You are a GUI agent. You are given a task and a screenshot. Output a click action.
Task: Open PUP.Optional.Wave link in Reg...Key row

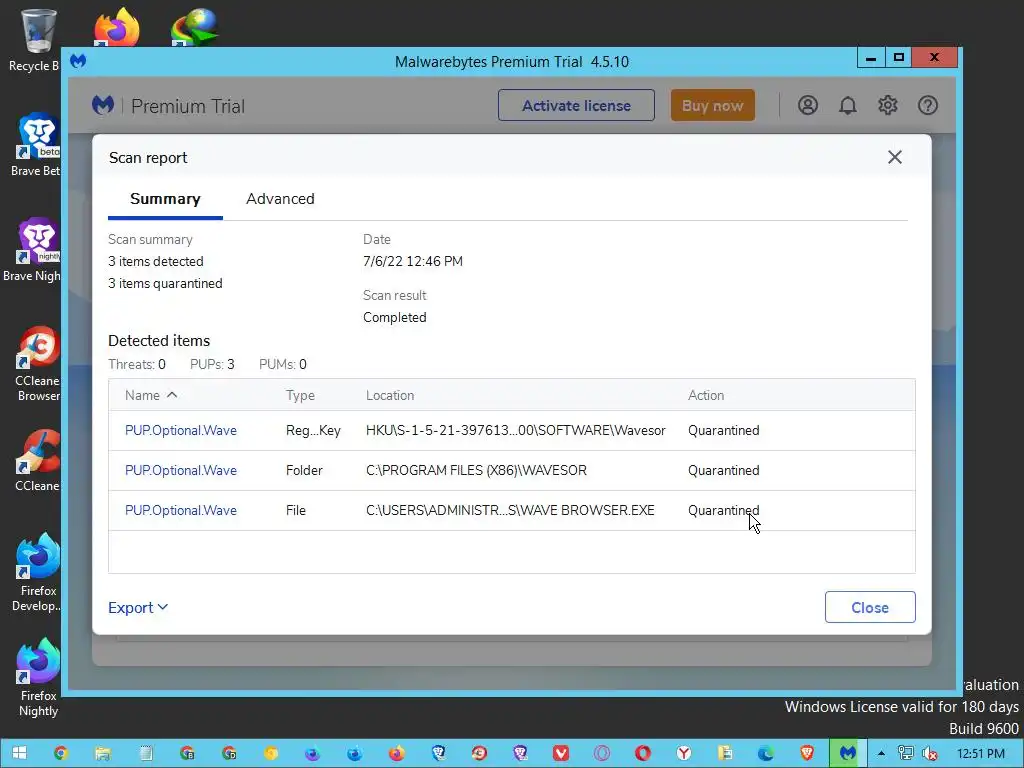pos(181,430)
